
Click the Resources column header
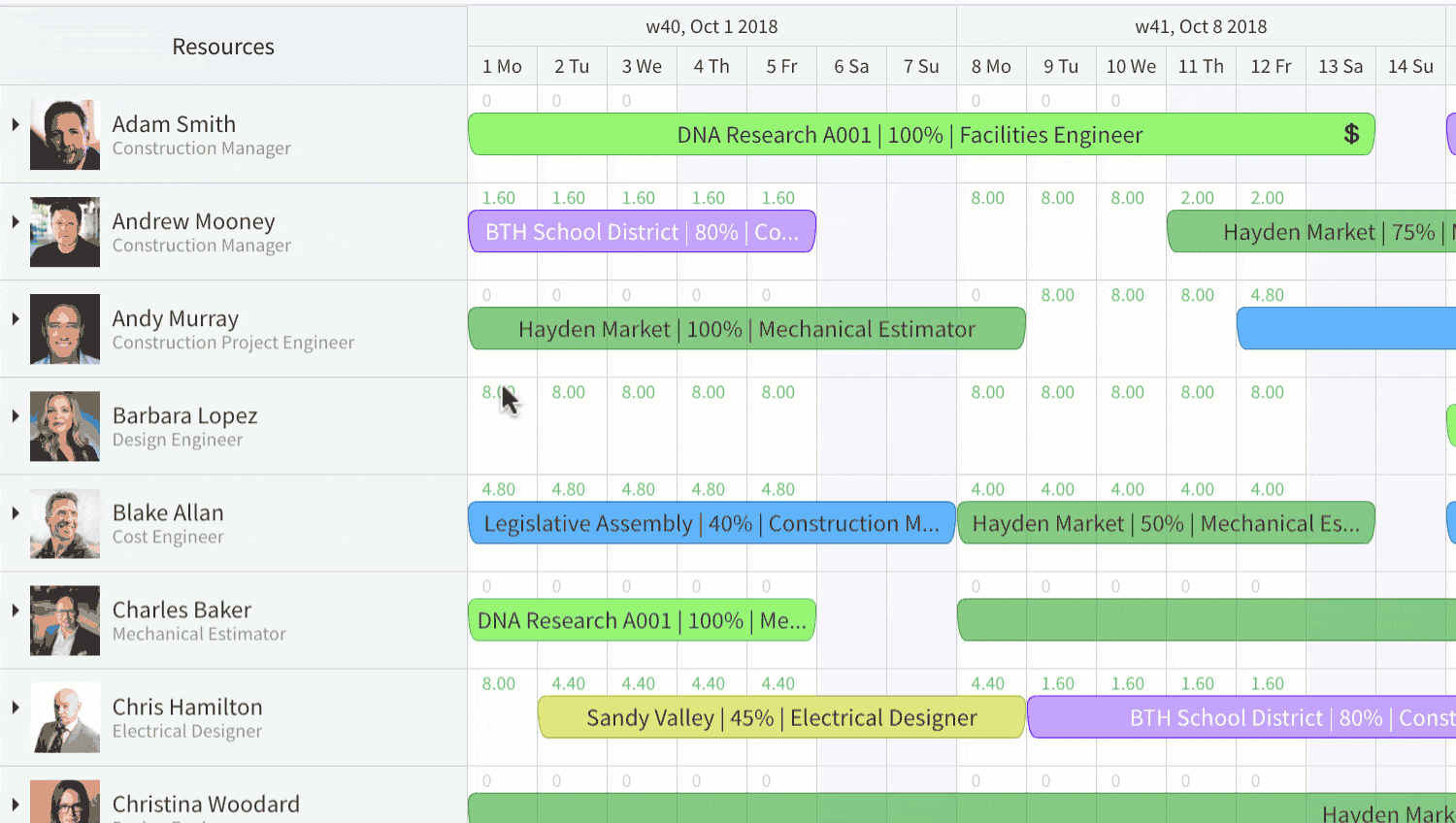(223, 46)
